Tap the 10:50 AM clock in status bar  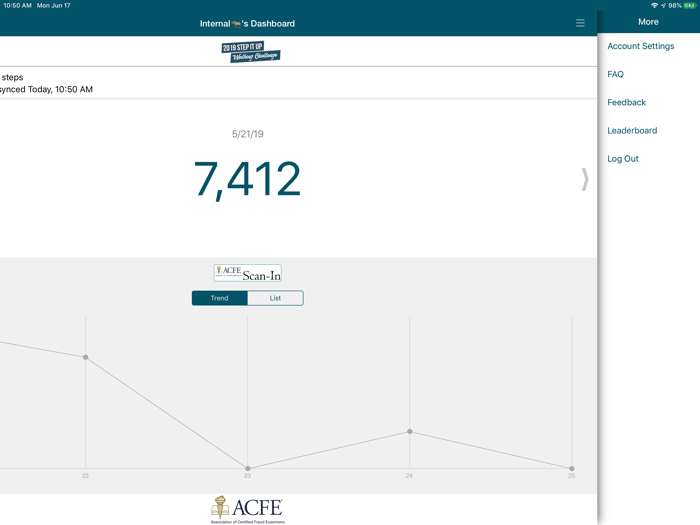pyautogui.click(x=17, y=5)
